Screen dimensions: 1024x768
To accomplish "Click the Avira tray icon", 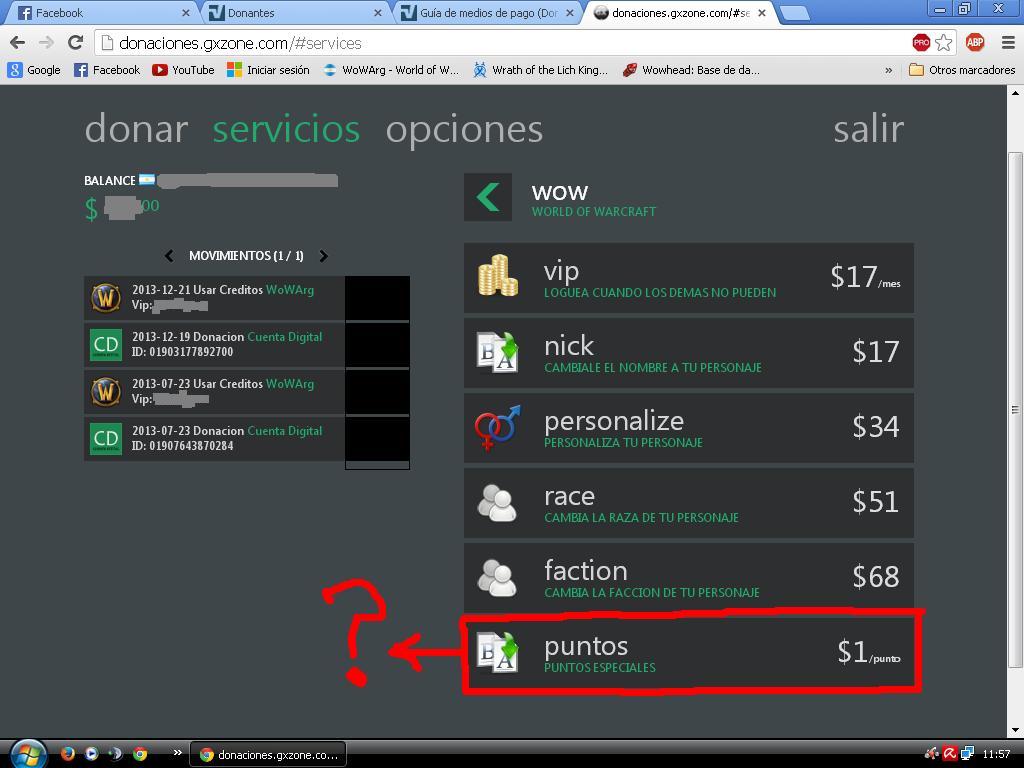I will [x=950, y=754].
